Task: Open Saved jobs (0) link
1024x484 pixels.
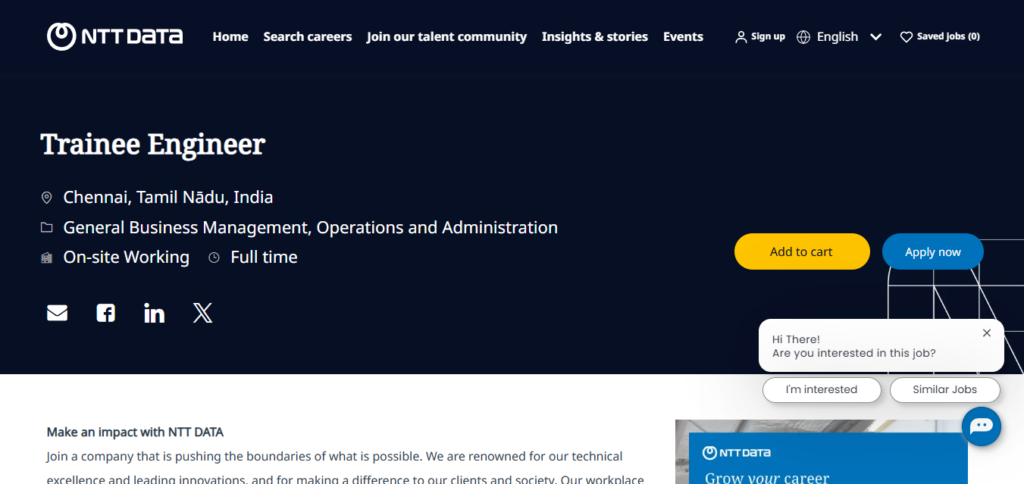Action: 948,37
